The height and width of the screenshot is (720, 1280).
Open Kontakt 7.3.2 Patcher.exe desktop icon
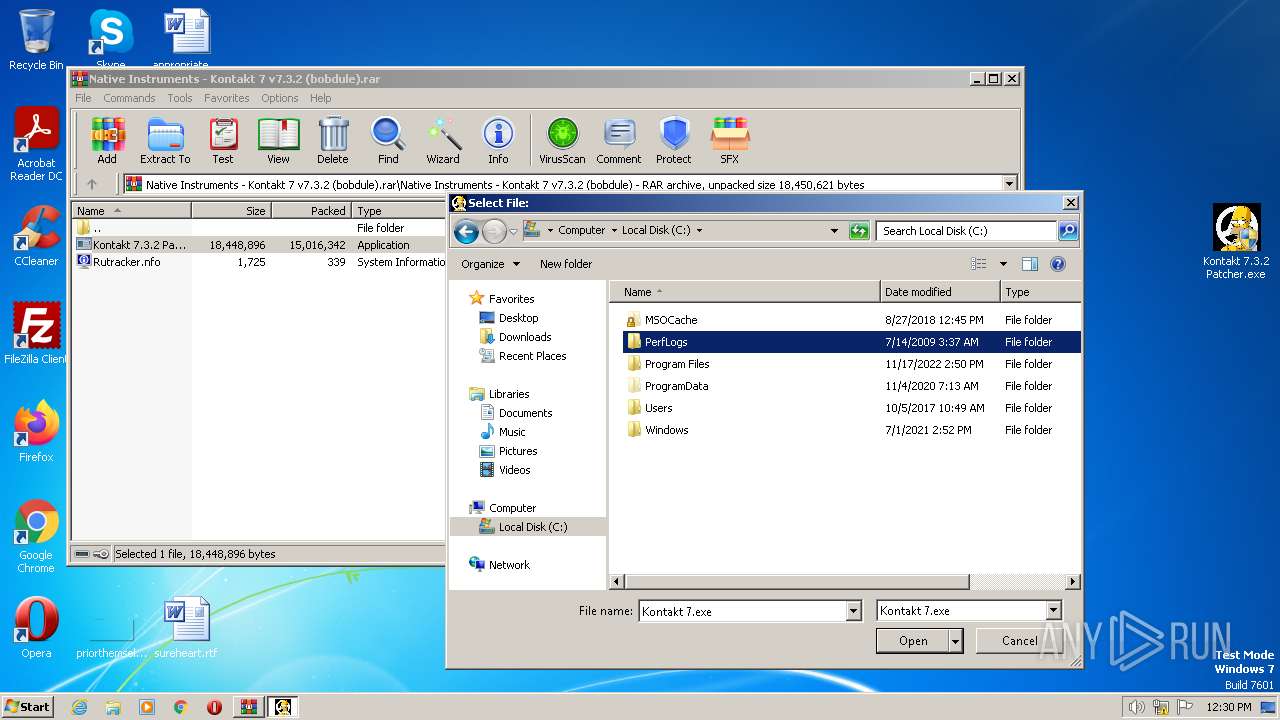[1236, 243]
